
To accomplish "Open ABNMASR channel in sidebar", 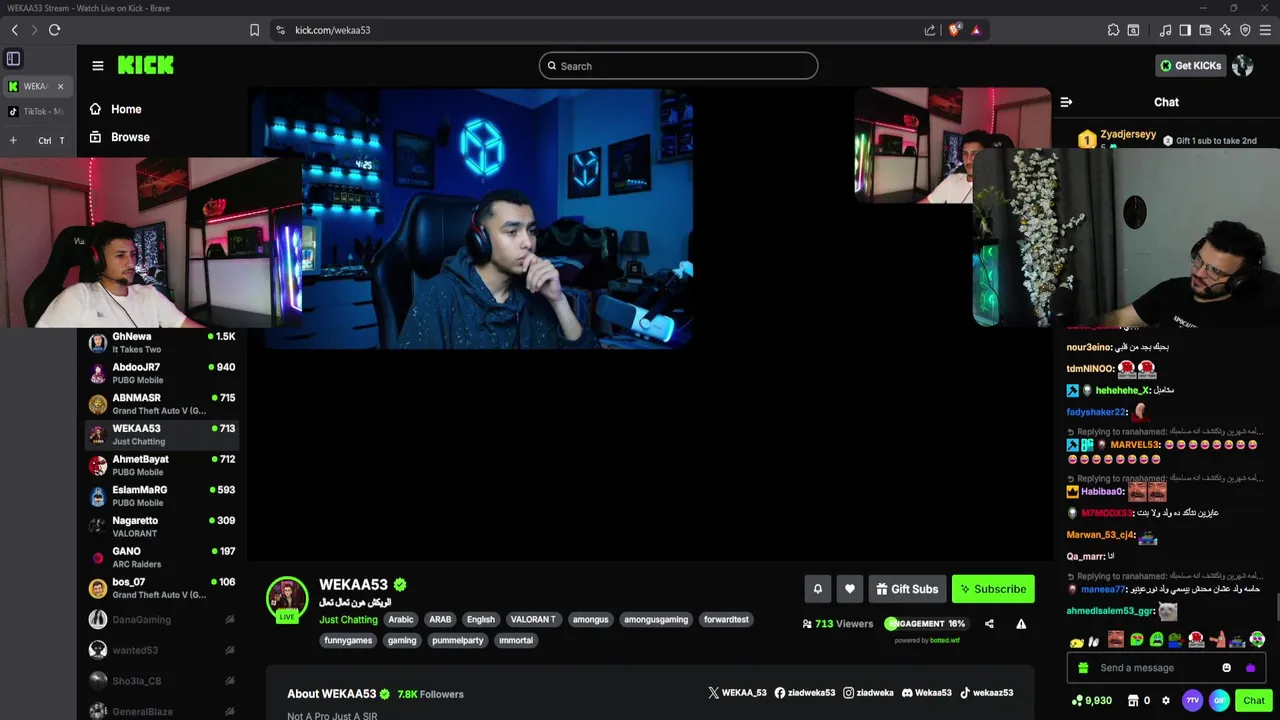I will (x=162, y=404).
